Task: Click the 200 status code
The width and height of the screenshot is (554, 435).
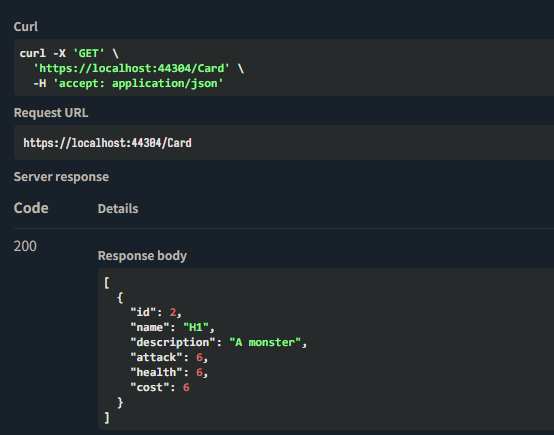Action: click(25, 246)
